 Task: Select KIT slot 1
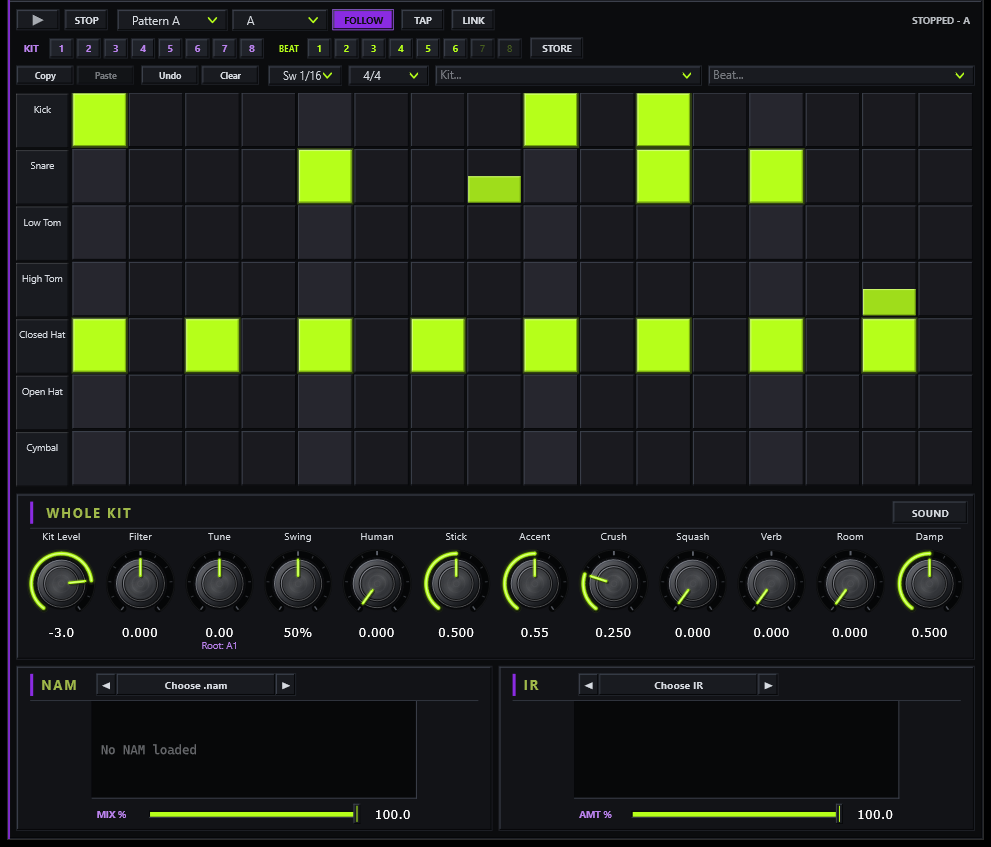[x=61, y=48]
